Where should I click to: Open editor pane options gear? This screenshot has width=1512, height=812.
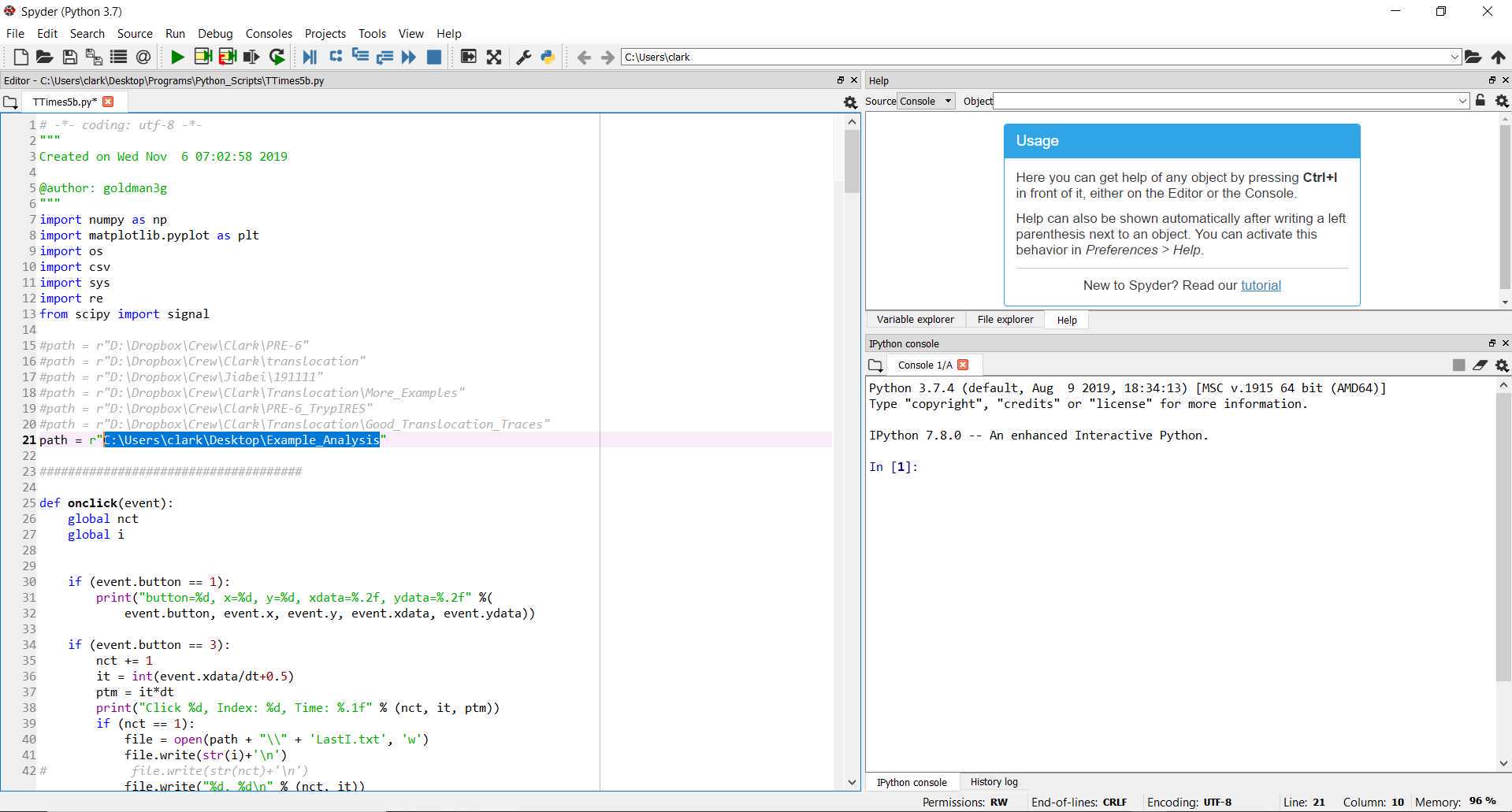[850, 102]
